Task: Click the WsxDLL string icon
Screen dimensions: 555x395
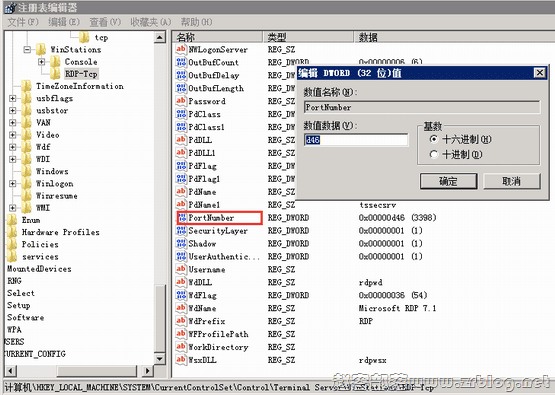Action: (181, 360)
